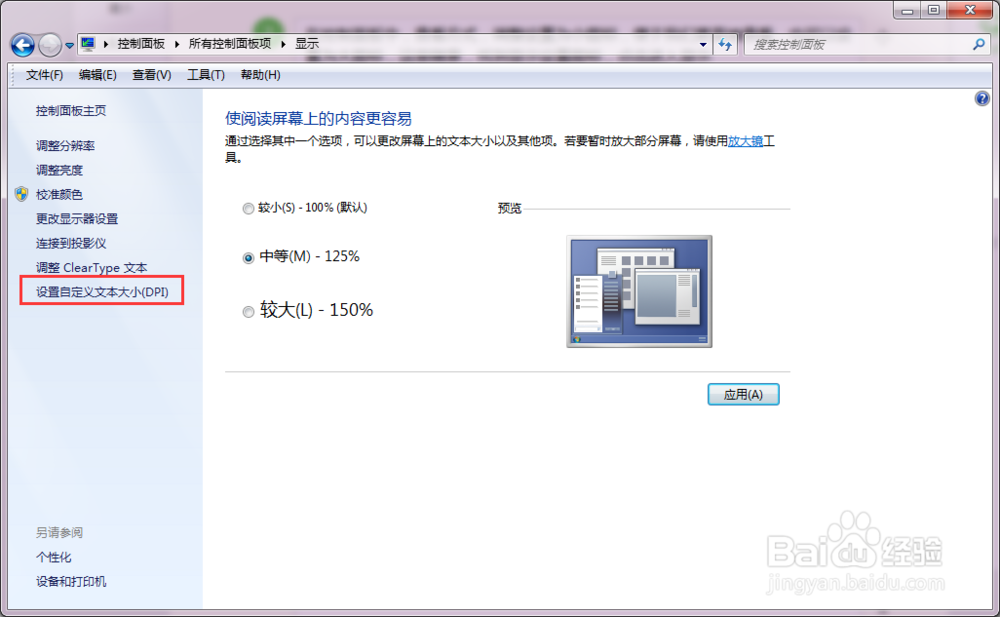Open the 个性化 link under 另请参阅
Viewport: 1000px width, 617px height.
pyautogui.click(x=52, y=557)
